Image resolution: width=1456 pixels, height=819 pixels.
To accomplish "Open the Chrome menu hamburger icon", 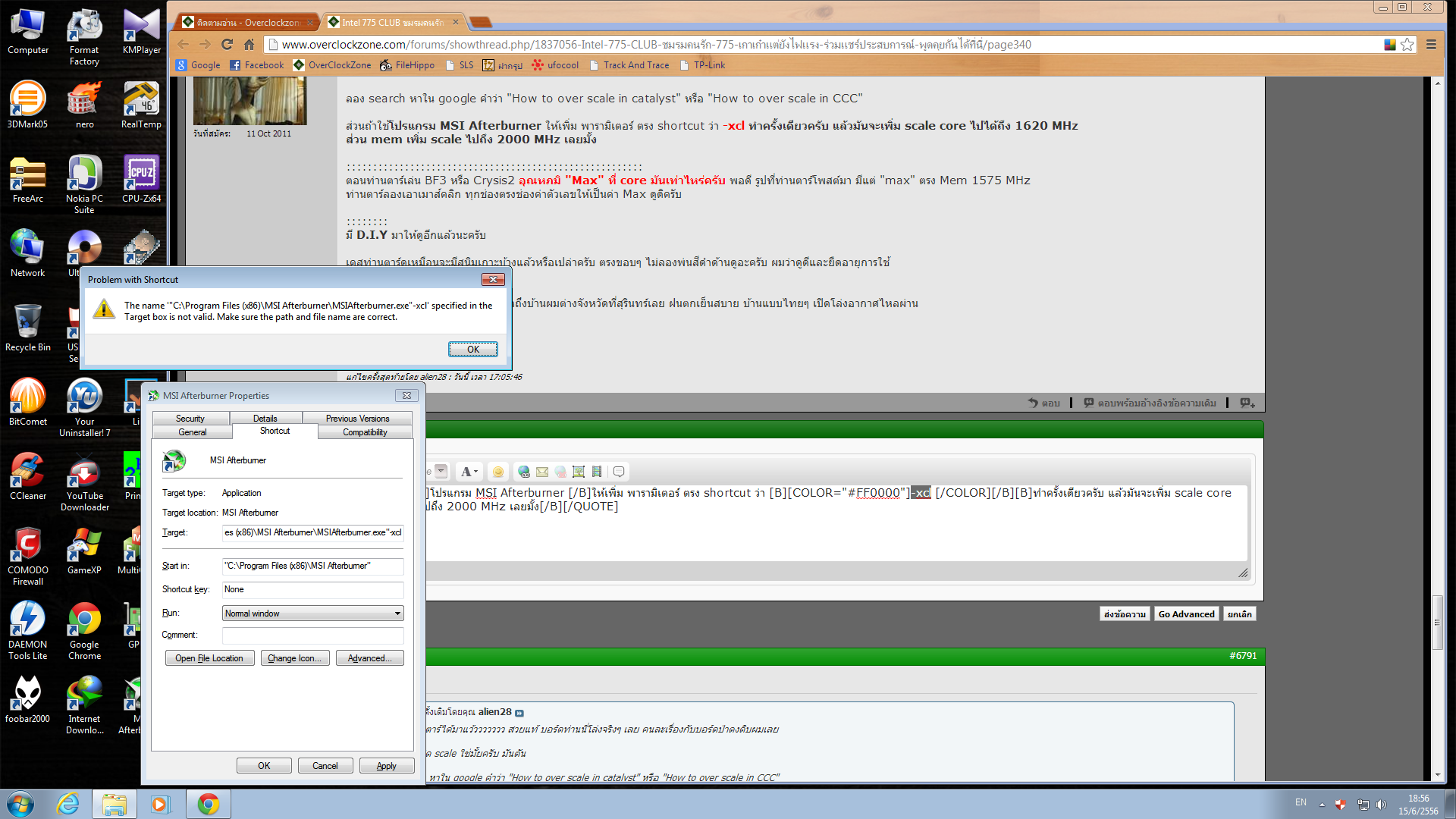I will tap(1431, 44).
